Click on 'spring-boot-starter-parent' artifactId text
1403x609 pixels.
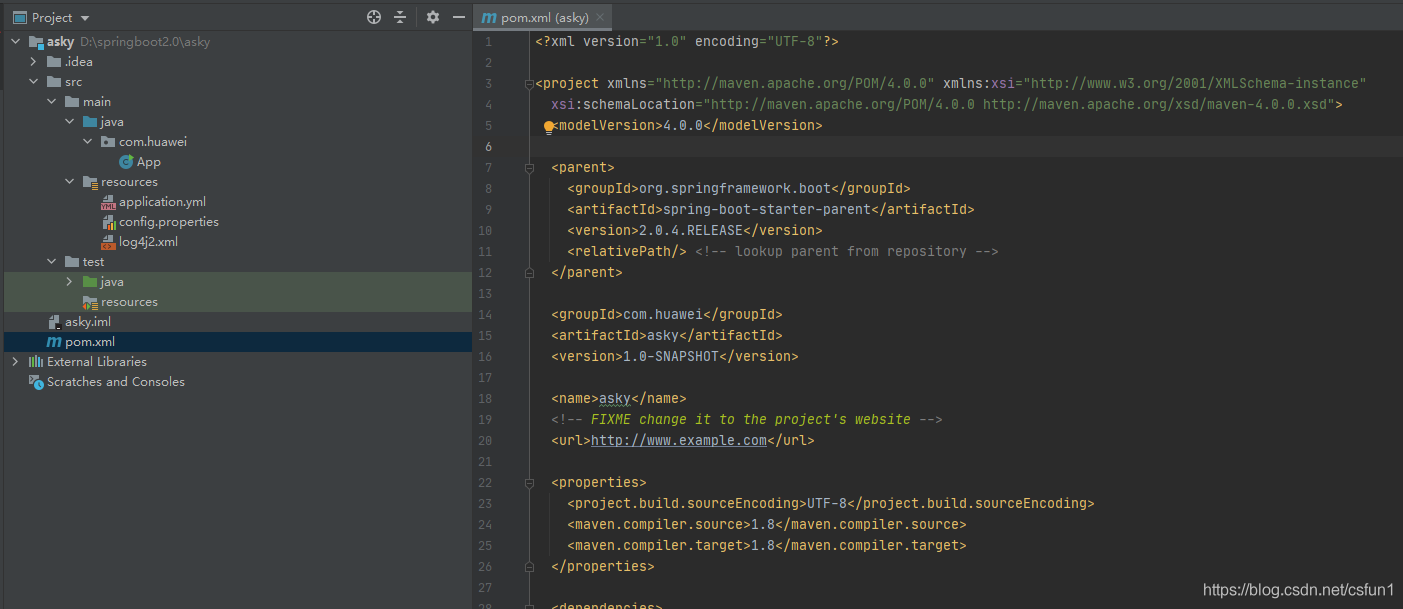pos(767,209)
